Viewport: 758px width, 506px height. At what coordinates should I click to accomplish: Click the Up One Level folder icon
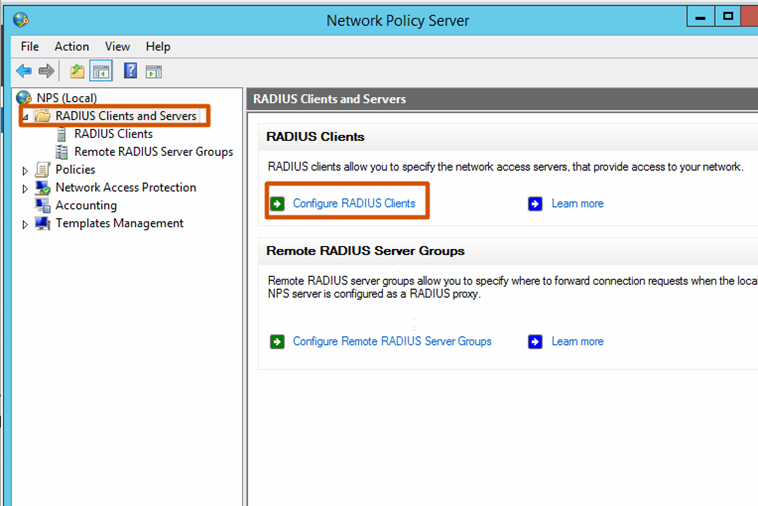point(77,71)
